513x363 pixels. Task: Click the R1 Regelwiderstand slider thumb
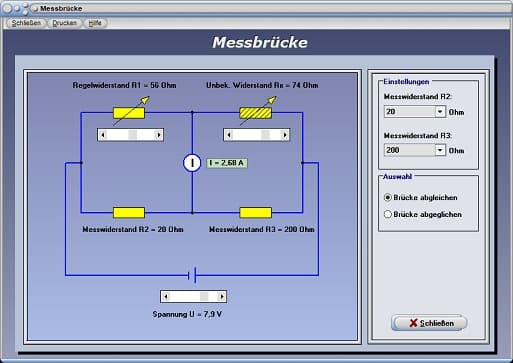(x=132, y=135)
